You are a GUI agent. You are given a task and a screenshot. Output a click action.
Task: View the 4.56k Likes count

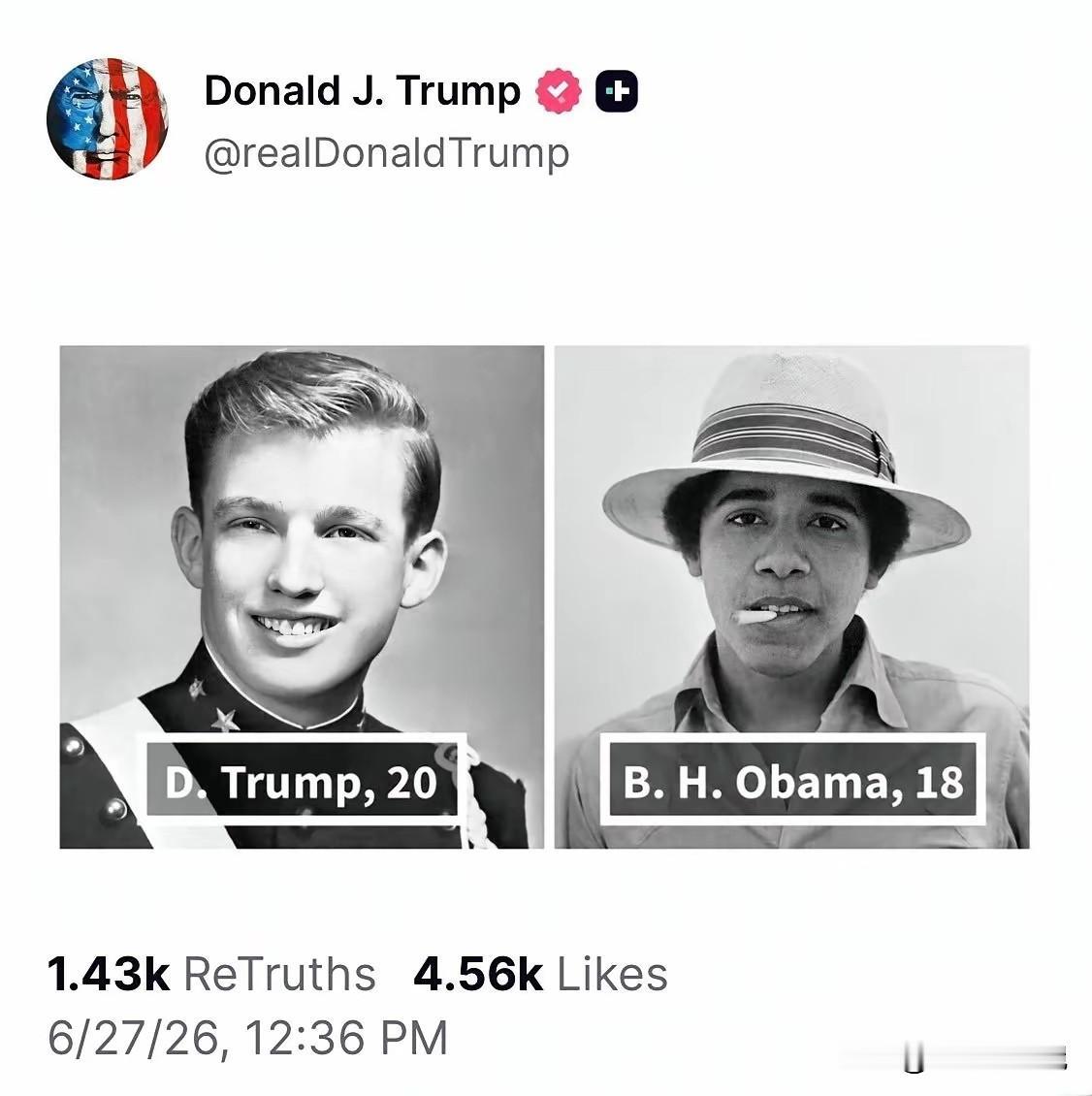coord(478,975)
